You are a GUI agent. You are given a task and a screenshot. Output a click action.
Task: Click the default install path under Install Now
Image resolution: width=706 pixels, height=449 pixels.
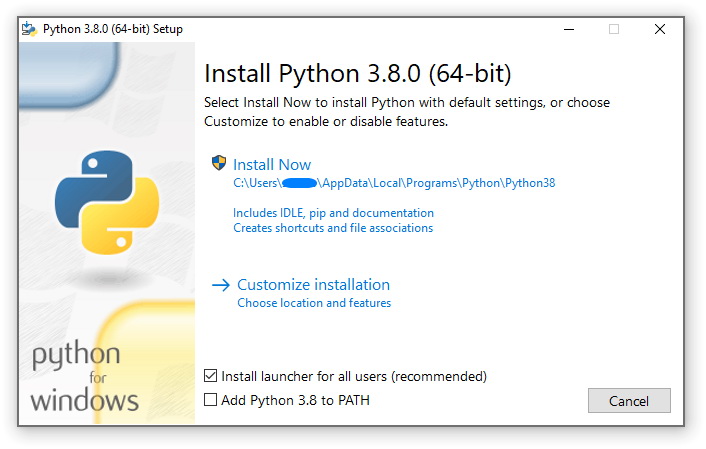point(394,183)
